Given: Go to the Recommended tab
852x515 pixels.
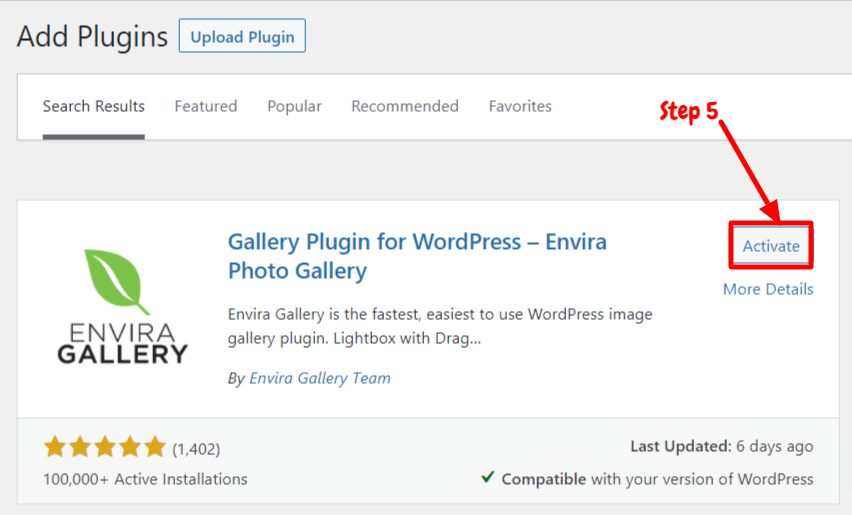Looking at the screenshot, I should (405, 106).
